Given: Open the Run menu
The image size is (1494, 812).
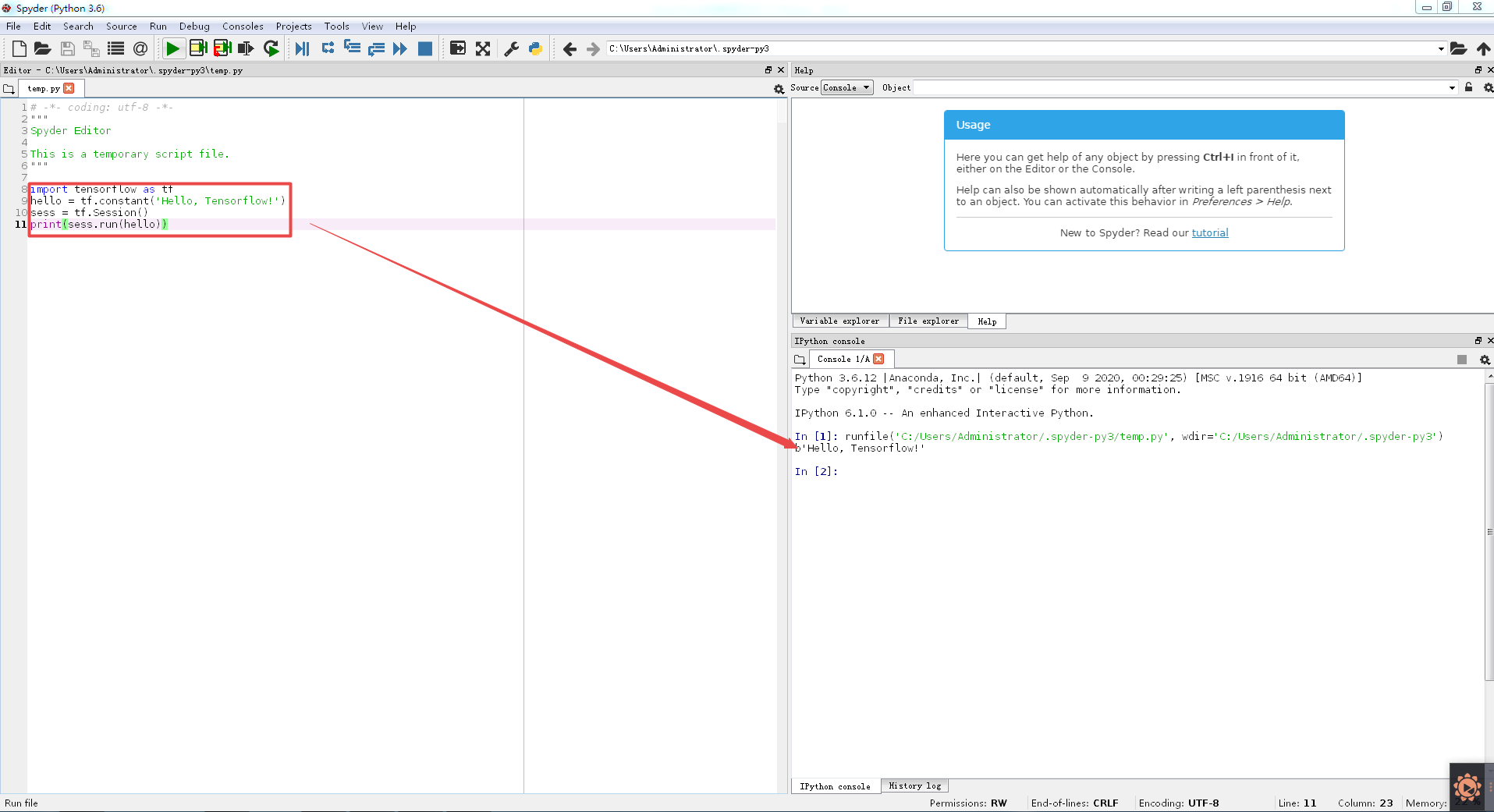Looking at the screenshot, I should pyautogui.click(x=158, y=26).
